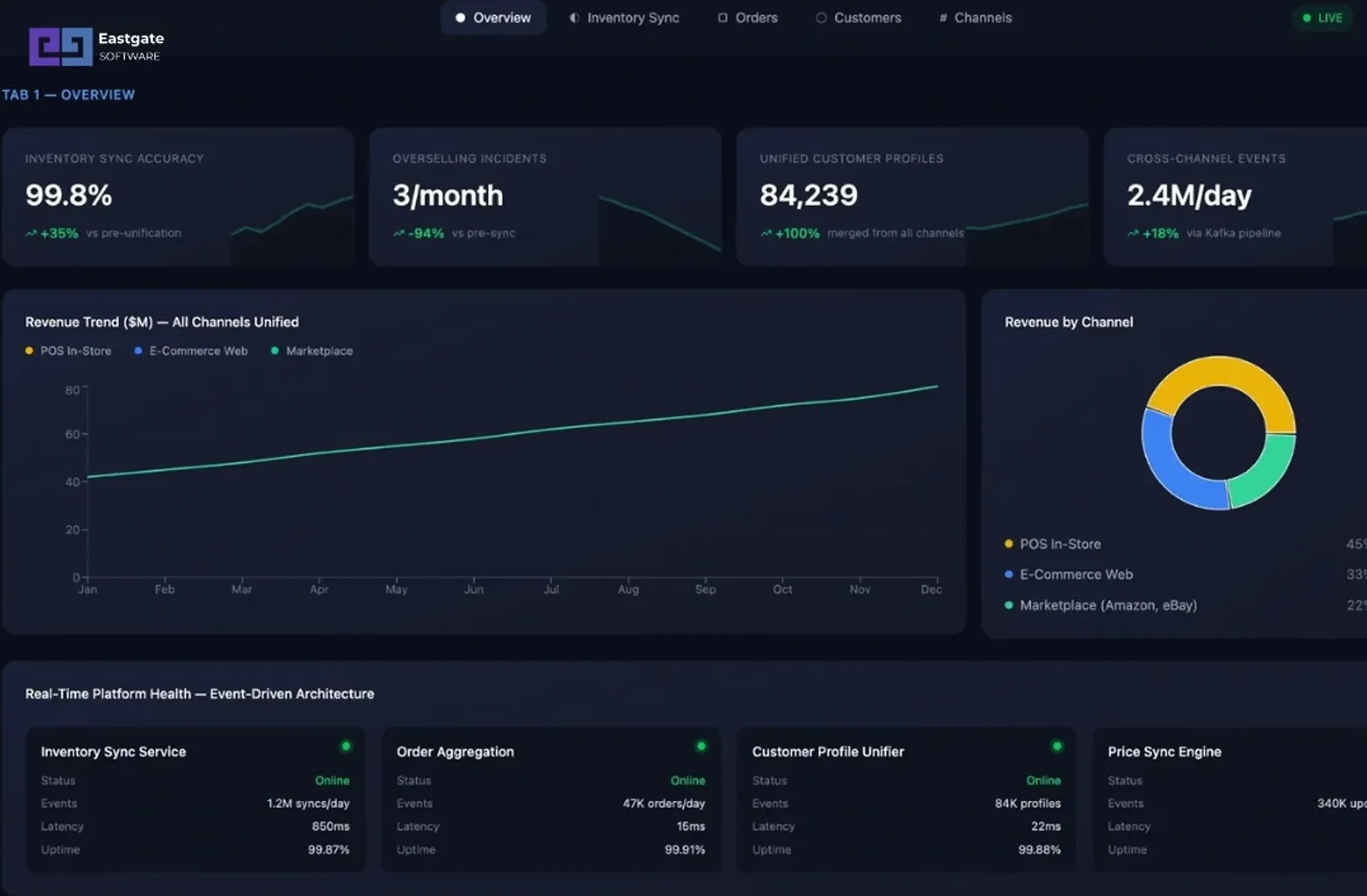
Task: Open the Inventory Sync Service card title
Action: [113, 752]
